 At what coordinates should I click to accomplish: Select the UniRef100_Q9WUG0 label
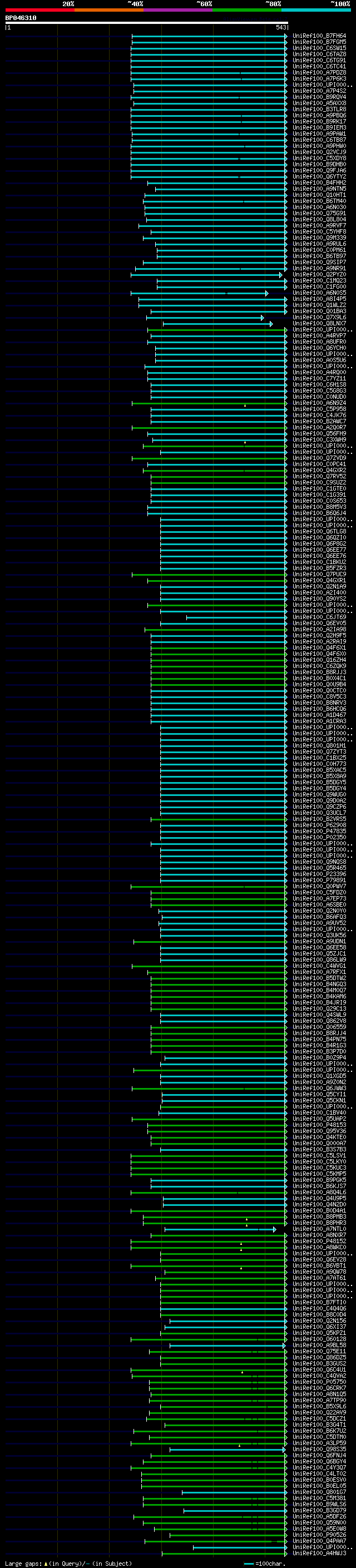[319, 795]
